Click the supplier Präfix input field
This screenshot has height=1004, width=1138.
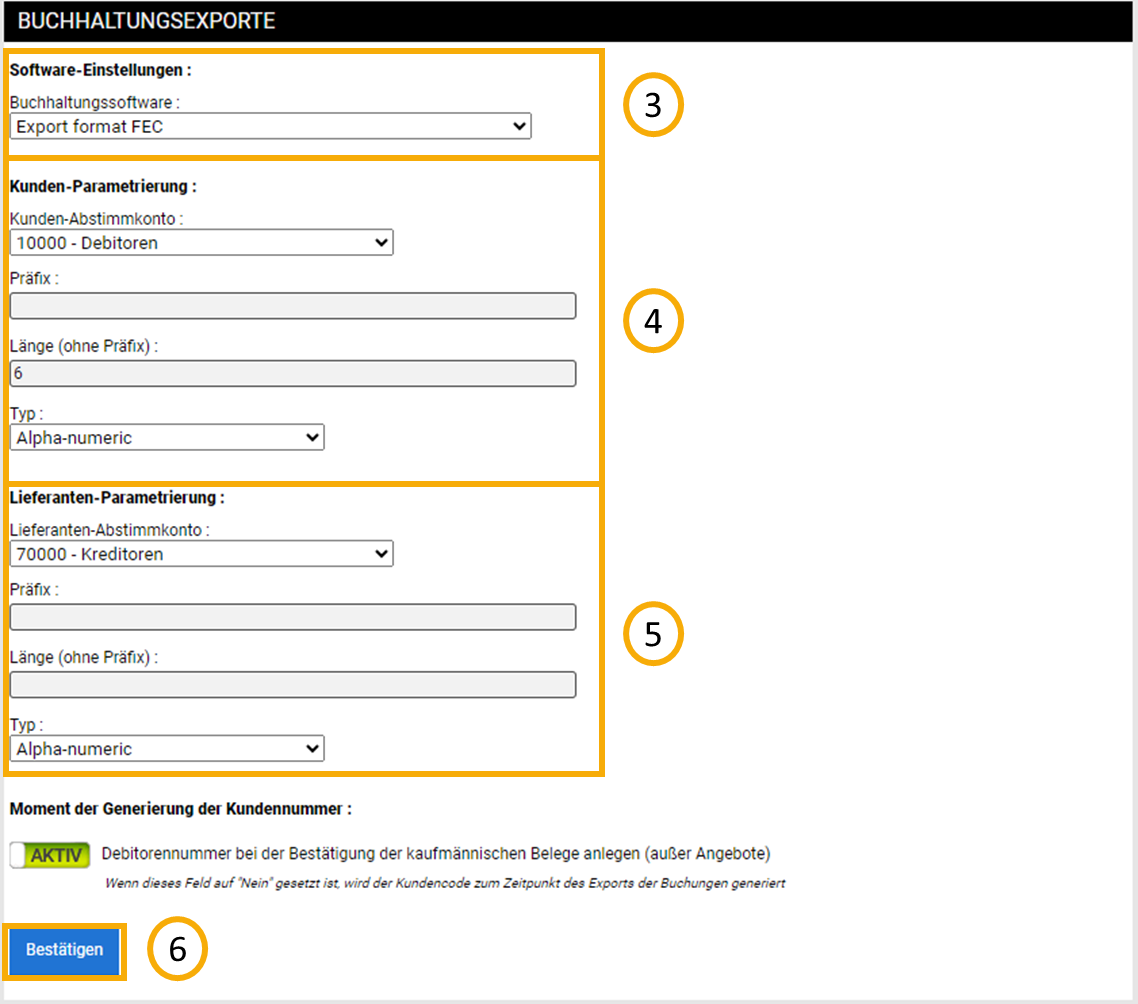(292, 617)
